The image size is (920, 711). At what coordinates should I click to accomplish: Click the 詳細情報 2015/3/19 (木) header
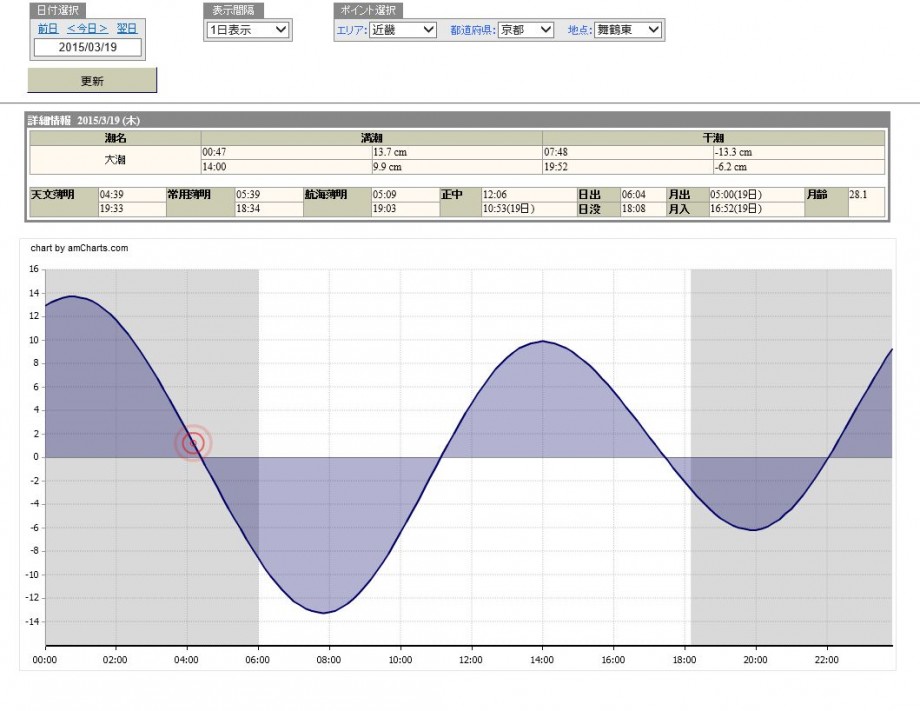84,120
